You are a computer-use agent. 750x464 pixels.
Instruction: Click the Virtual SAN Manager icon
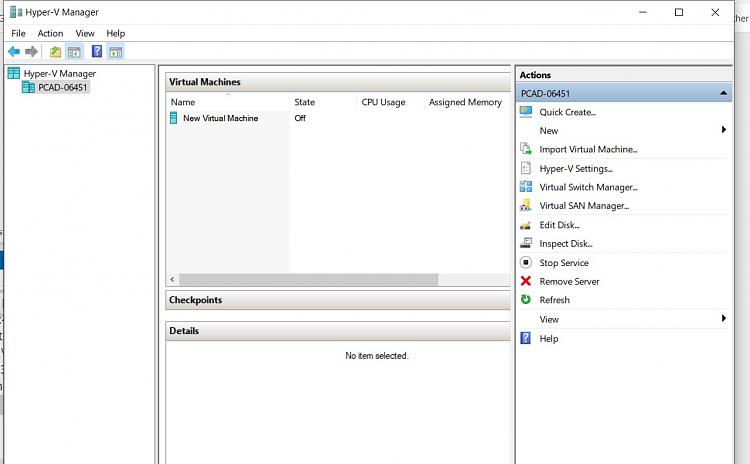[x=526, y=206]
